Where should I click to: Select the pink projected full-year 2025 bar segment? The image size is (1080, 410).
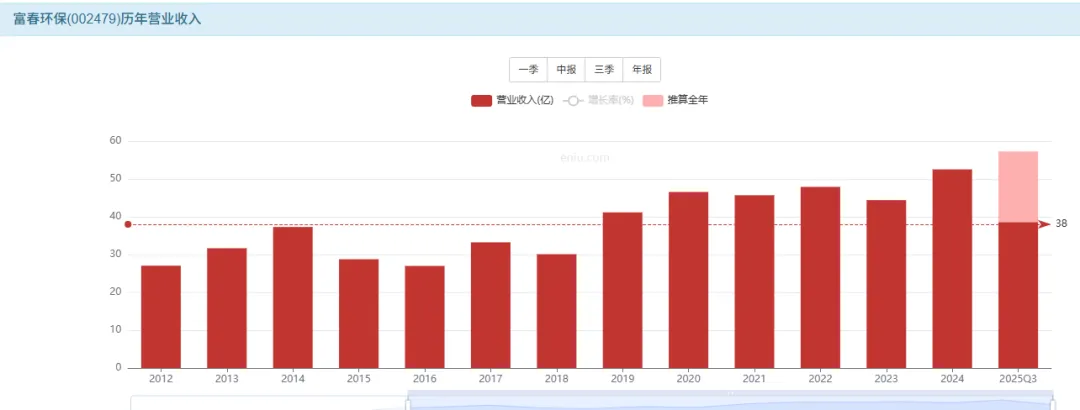1018,187
